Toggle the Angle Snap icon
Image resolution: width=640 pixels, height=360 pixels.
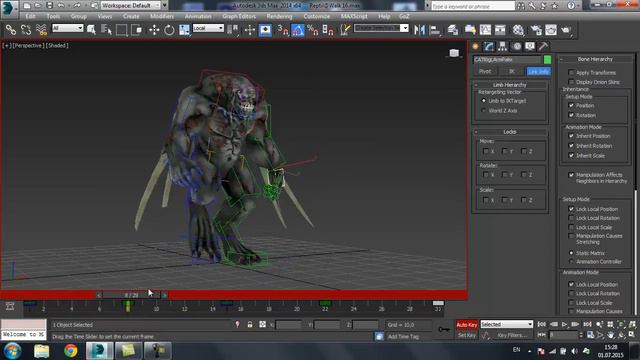(x=298, y=30)
